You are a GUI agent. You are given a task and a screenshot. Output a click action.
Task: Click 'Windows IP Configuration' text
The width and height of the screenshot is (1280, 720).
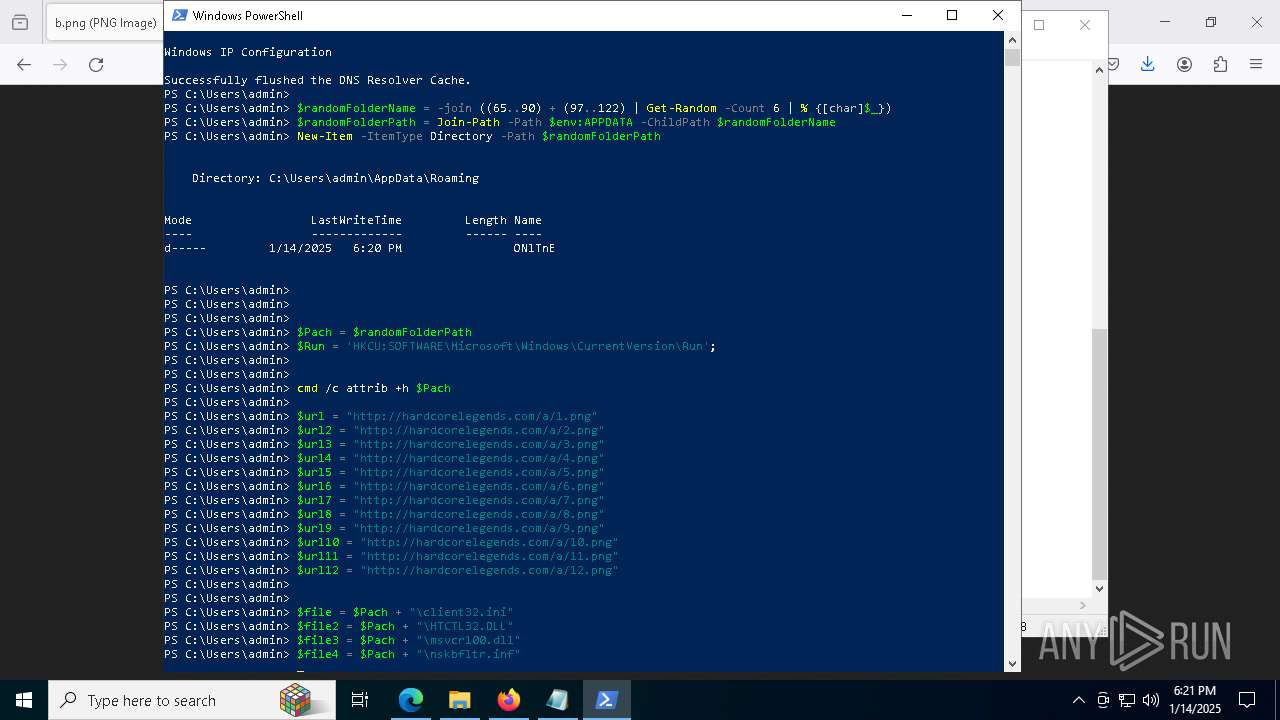[248, 52]
